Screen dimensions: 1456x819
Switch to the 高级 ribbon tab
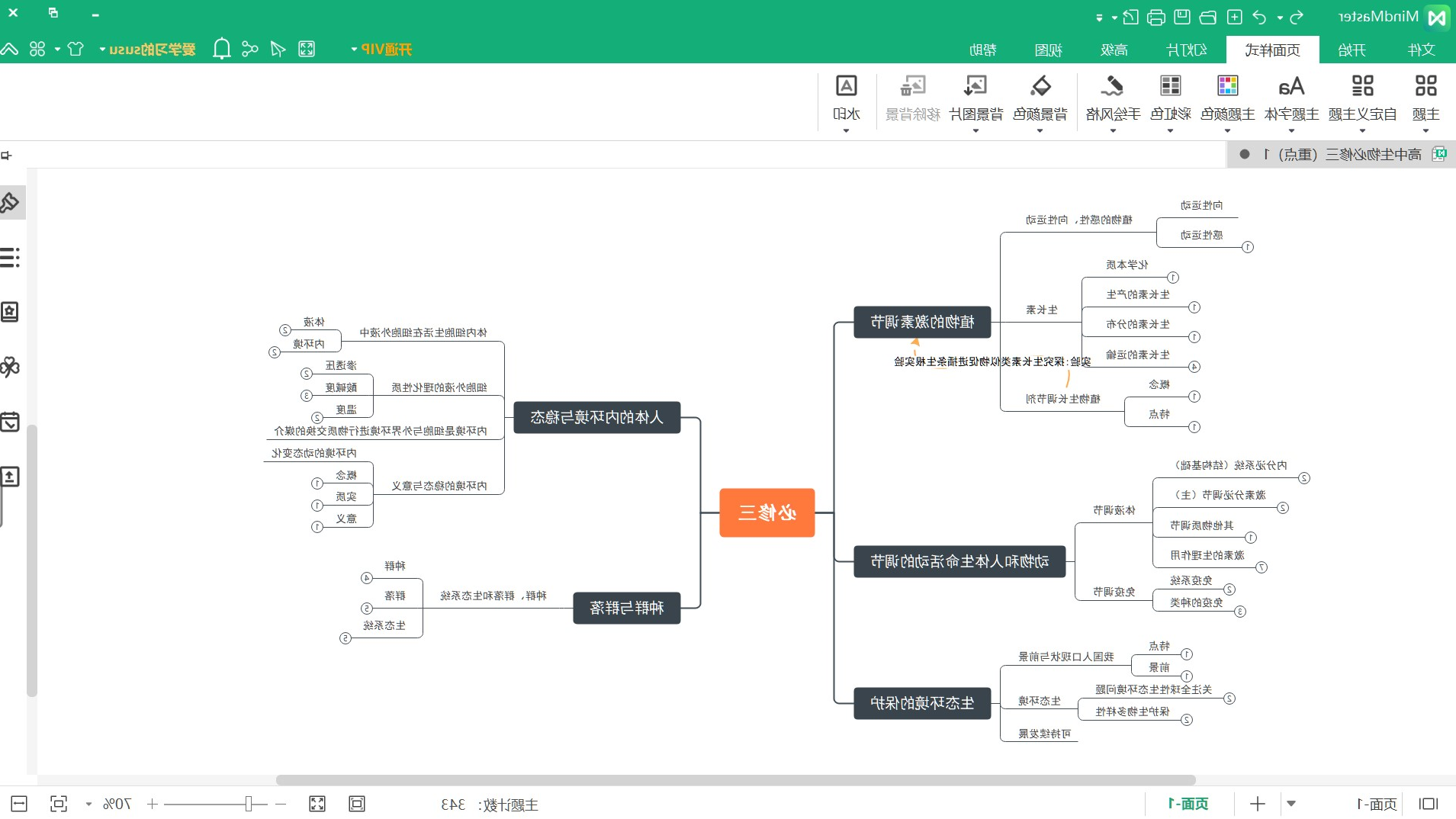pos(1114,50)
